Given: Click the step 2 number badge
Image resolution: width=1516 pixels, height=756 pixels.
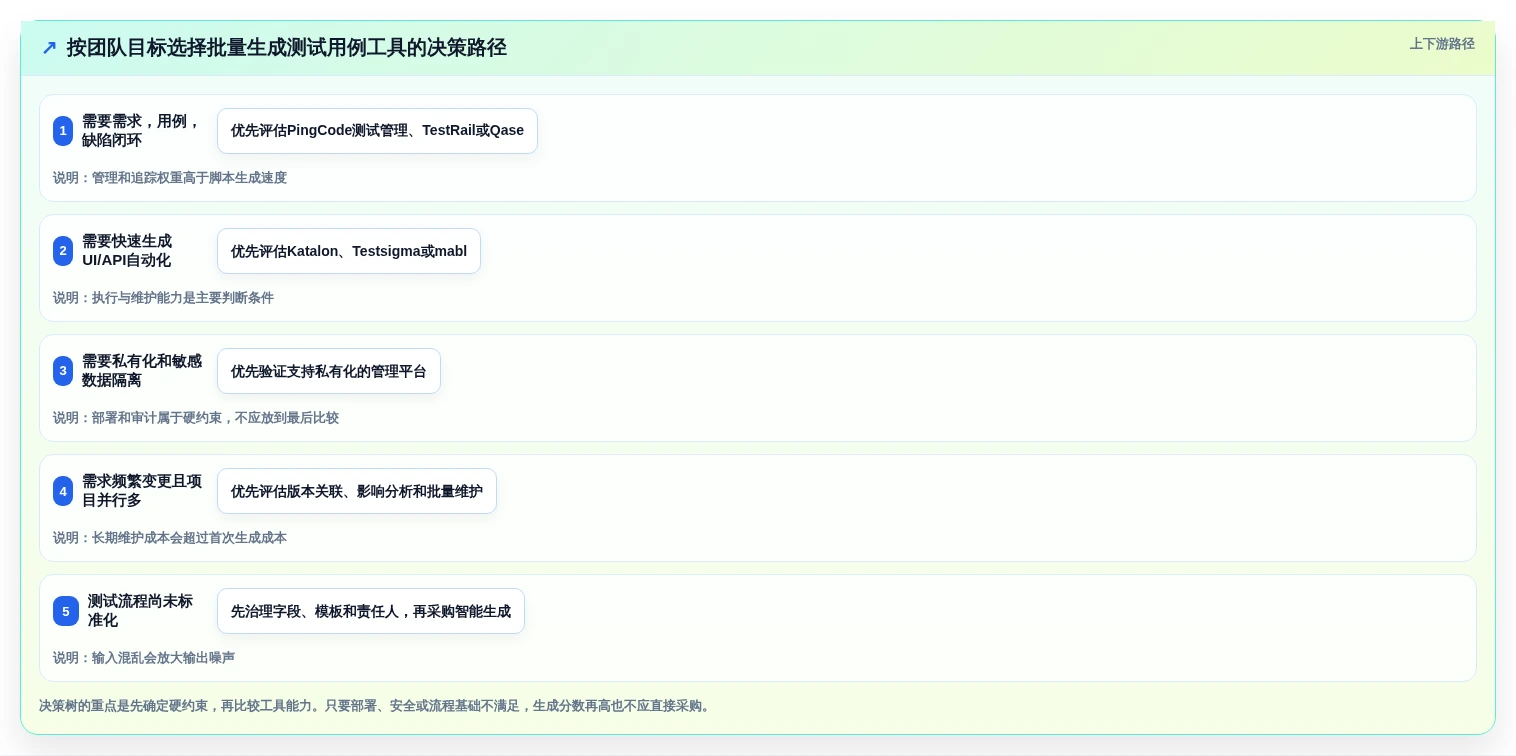Looking at the screenshot, I should click(x=63, y=251).
